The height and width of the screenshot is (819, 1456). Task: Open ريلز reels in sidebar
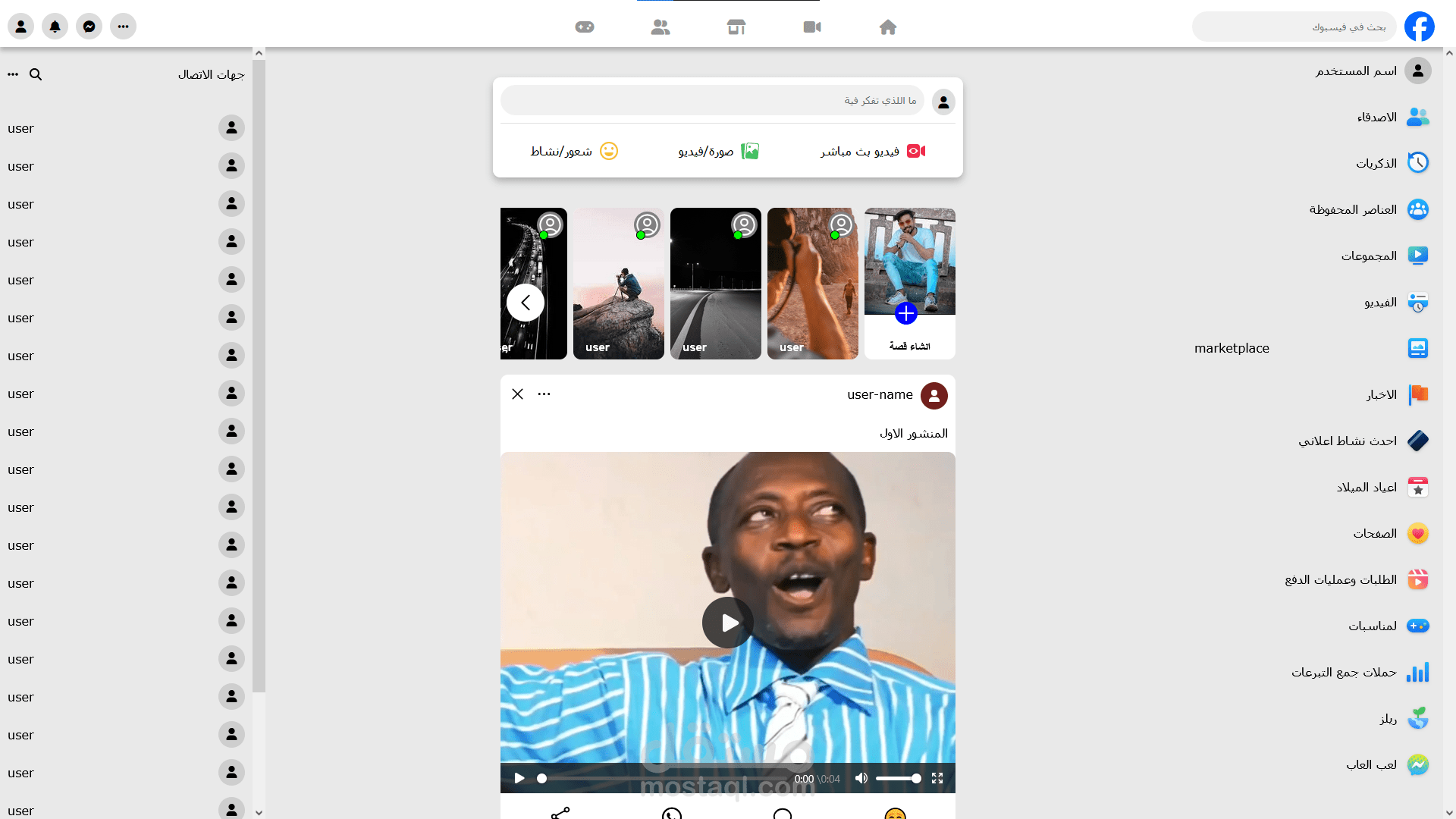1404,718
